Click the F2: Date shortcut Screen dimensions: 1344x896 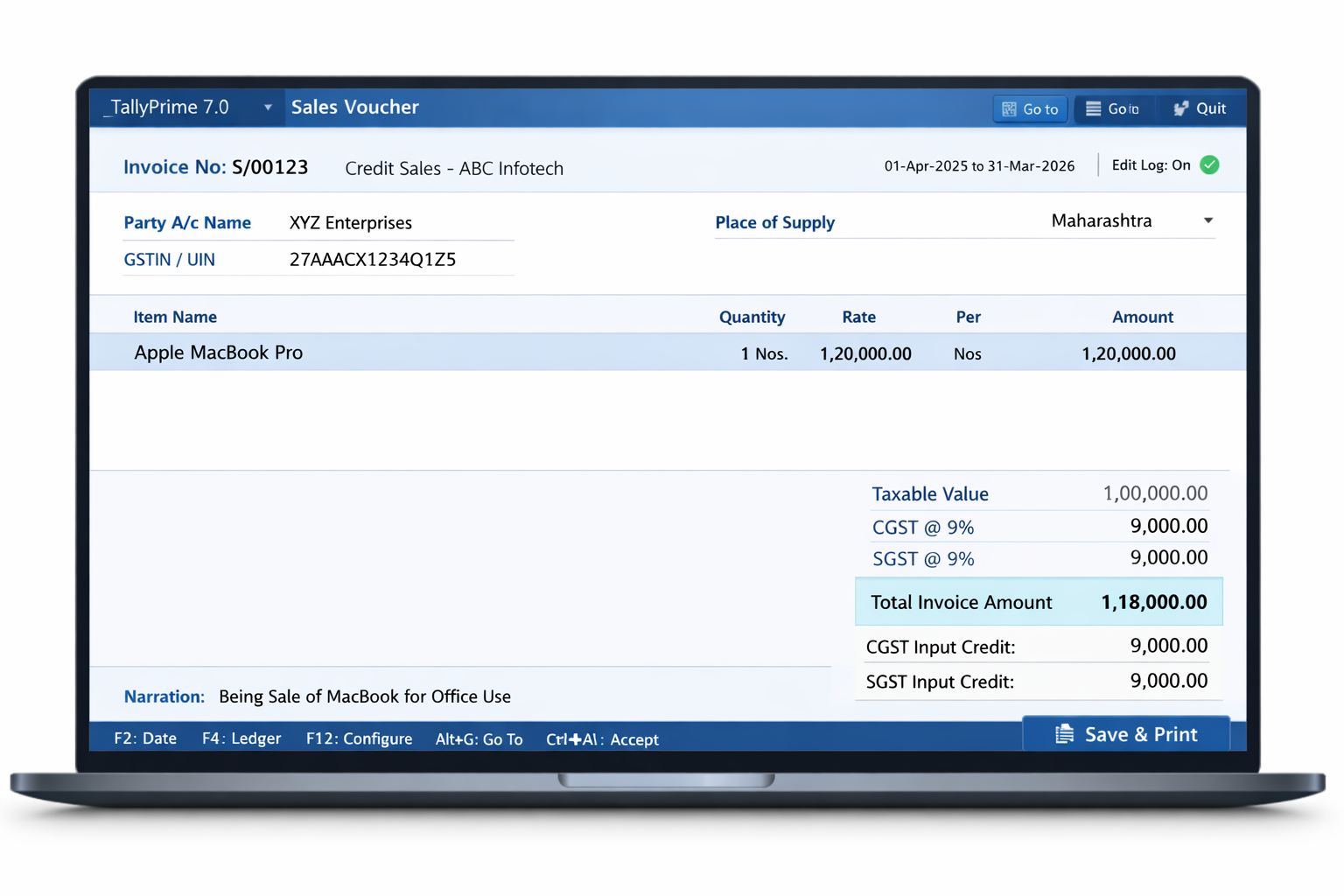(x=145, y=738)
